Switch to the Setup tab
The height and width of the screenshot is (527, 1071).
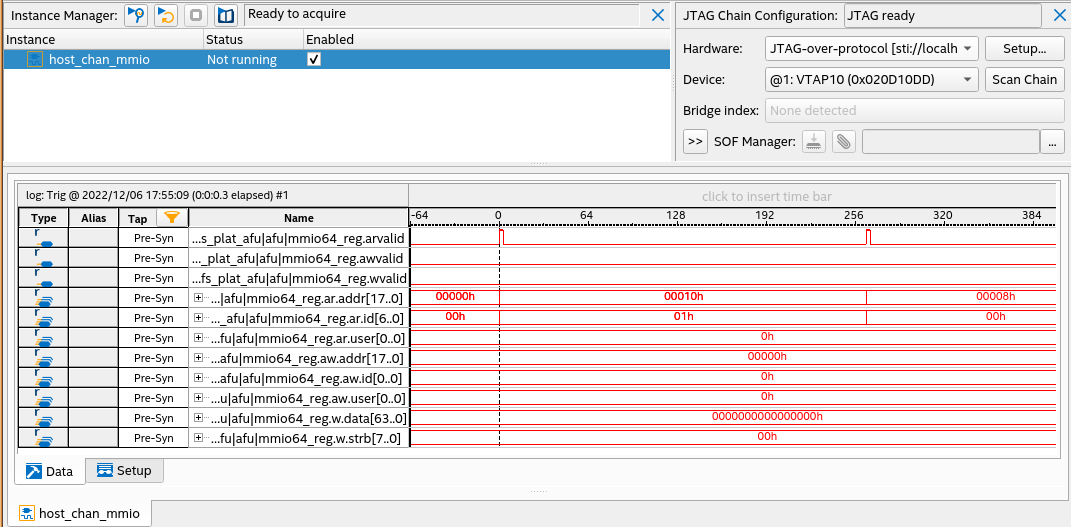pos(124,471)
